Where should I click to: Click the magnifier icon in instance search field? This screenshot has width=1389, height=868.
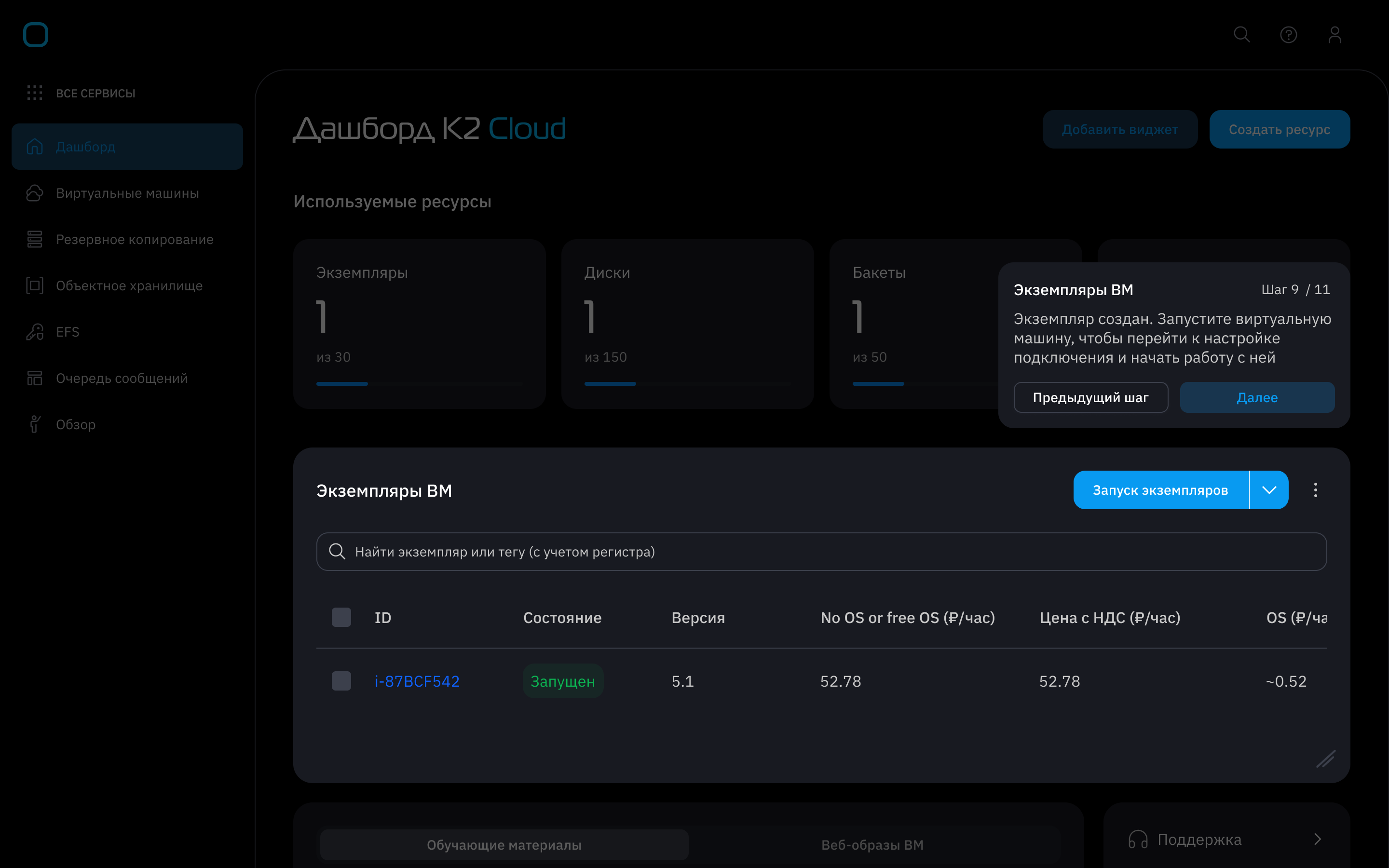tap(337, 551)
